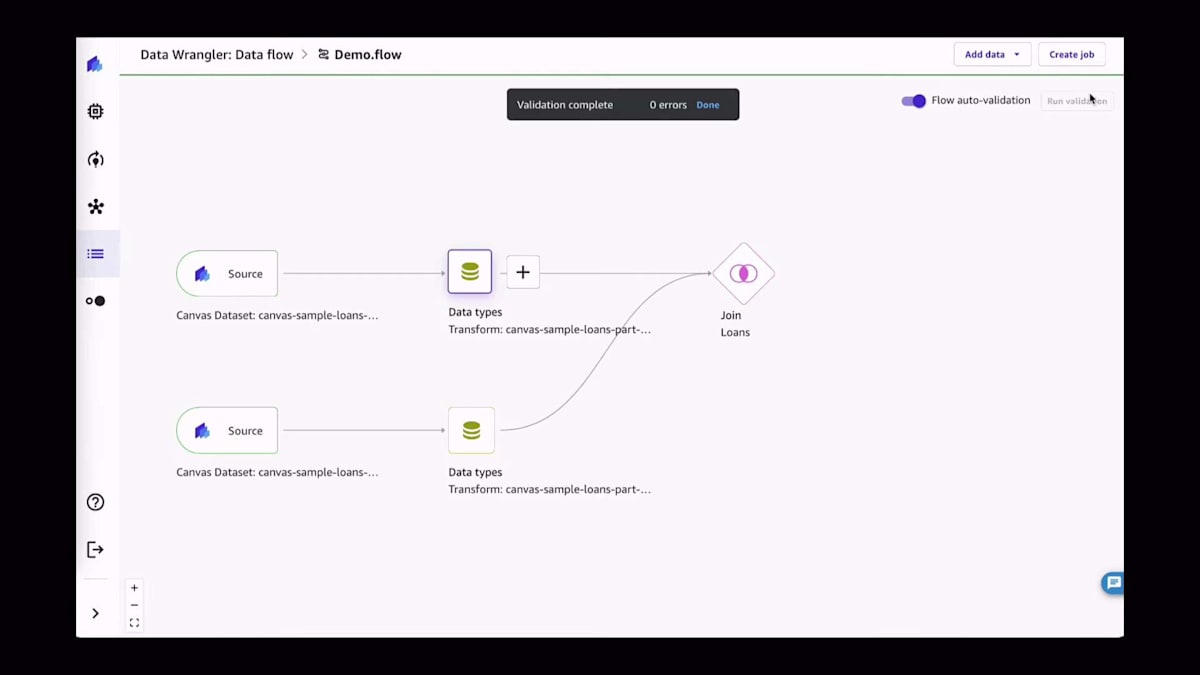
Task: Fit the flow to screen
Action: [x=134, y=623]
